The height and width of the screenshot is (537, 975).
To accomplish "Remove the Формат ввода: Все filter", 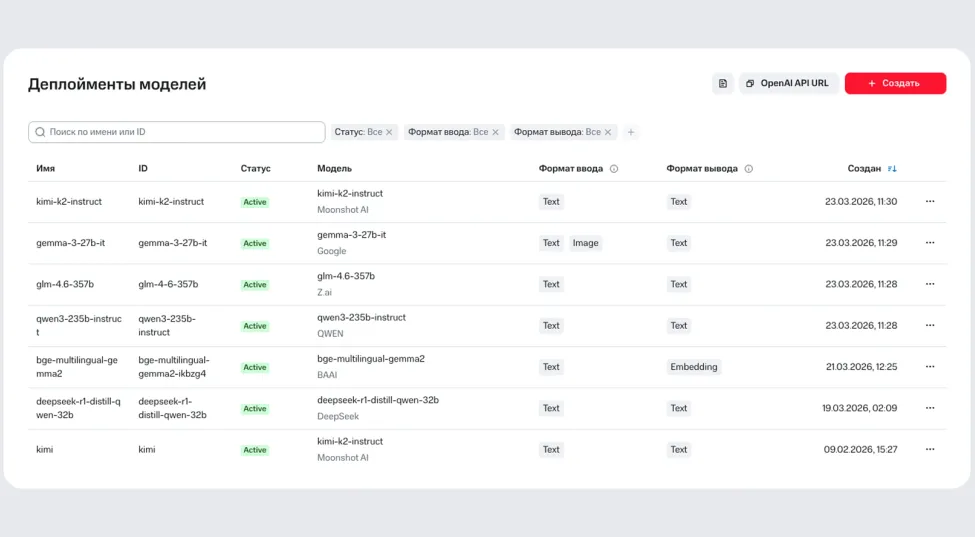I will pyautogui.click(x=495, y=132).
